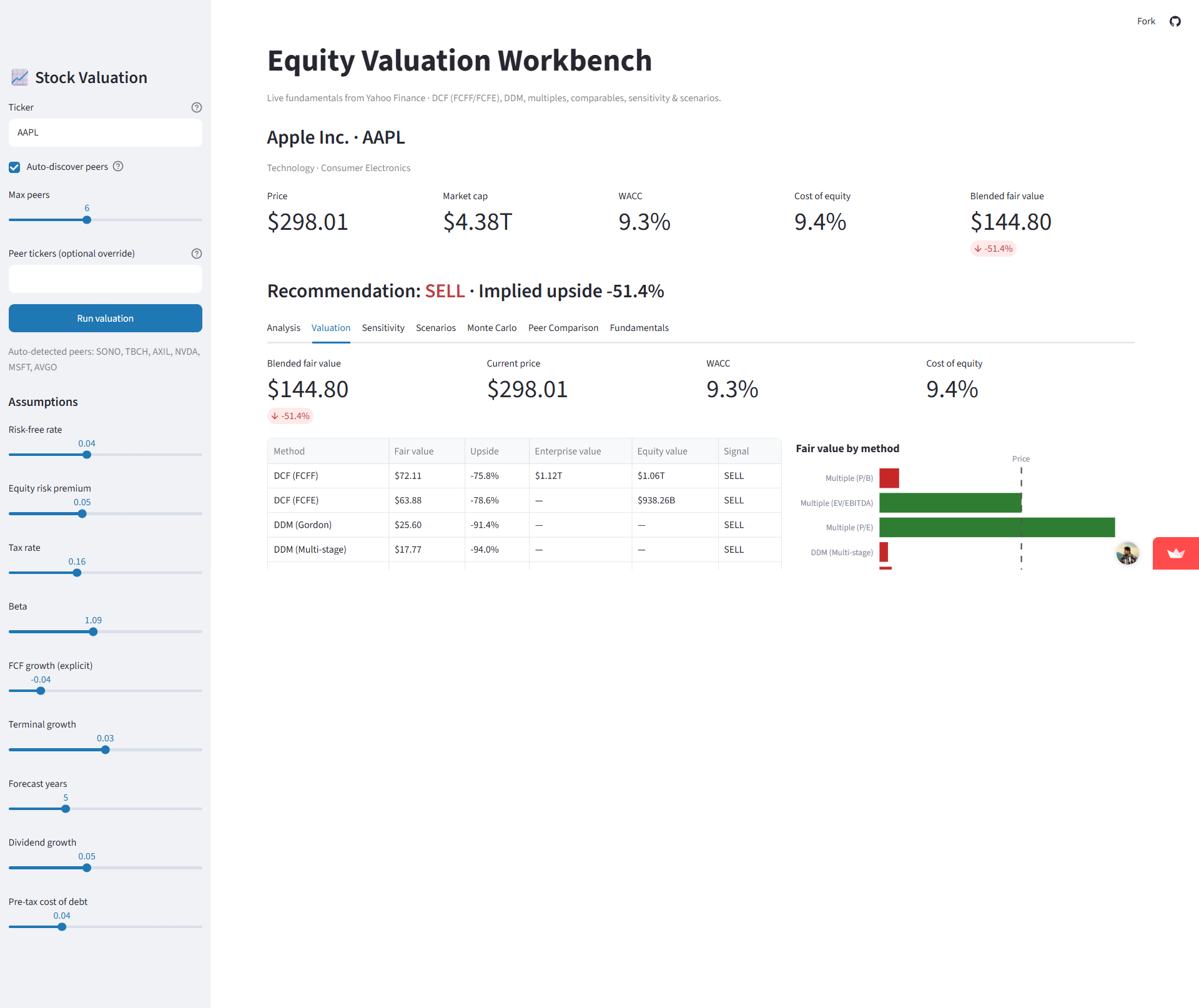The image size is (1199, 1008).
Task: Click the Run valuation button
Action: pyautogui.click(x=106, y=319)
